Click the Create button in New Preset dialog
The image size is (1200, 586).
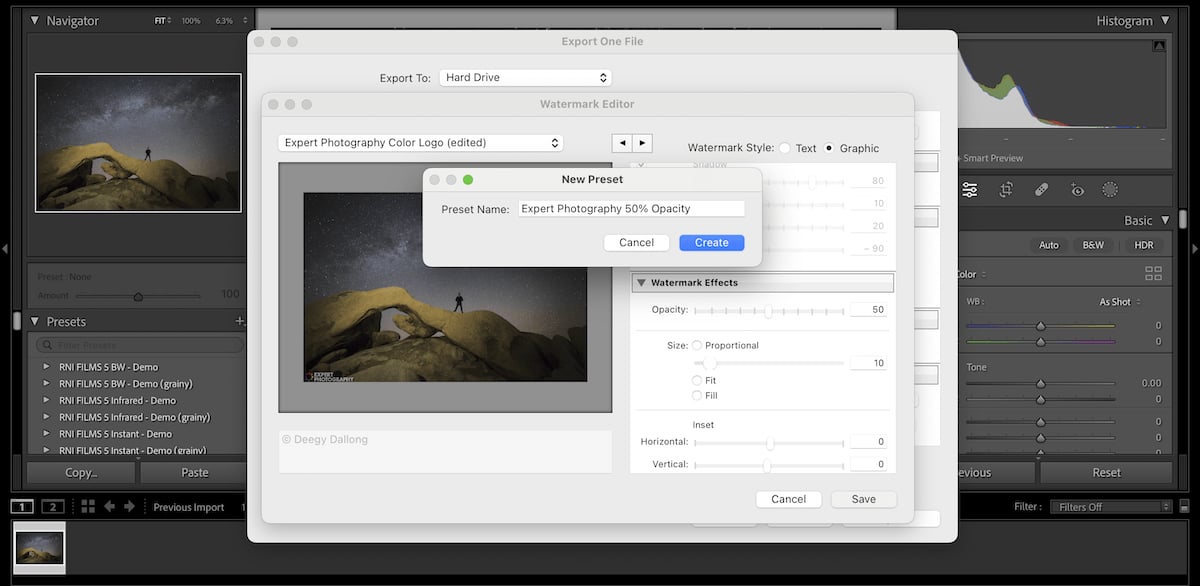711,242
